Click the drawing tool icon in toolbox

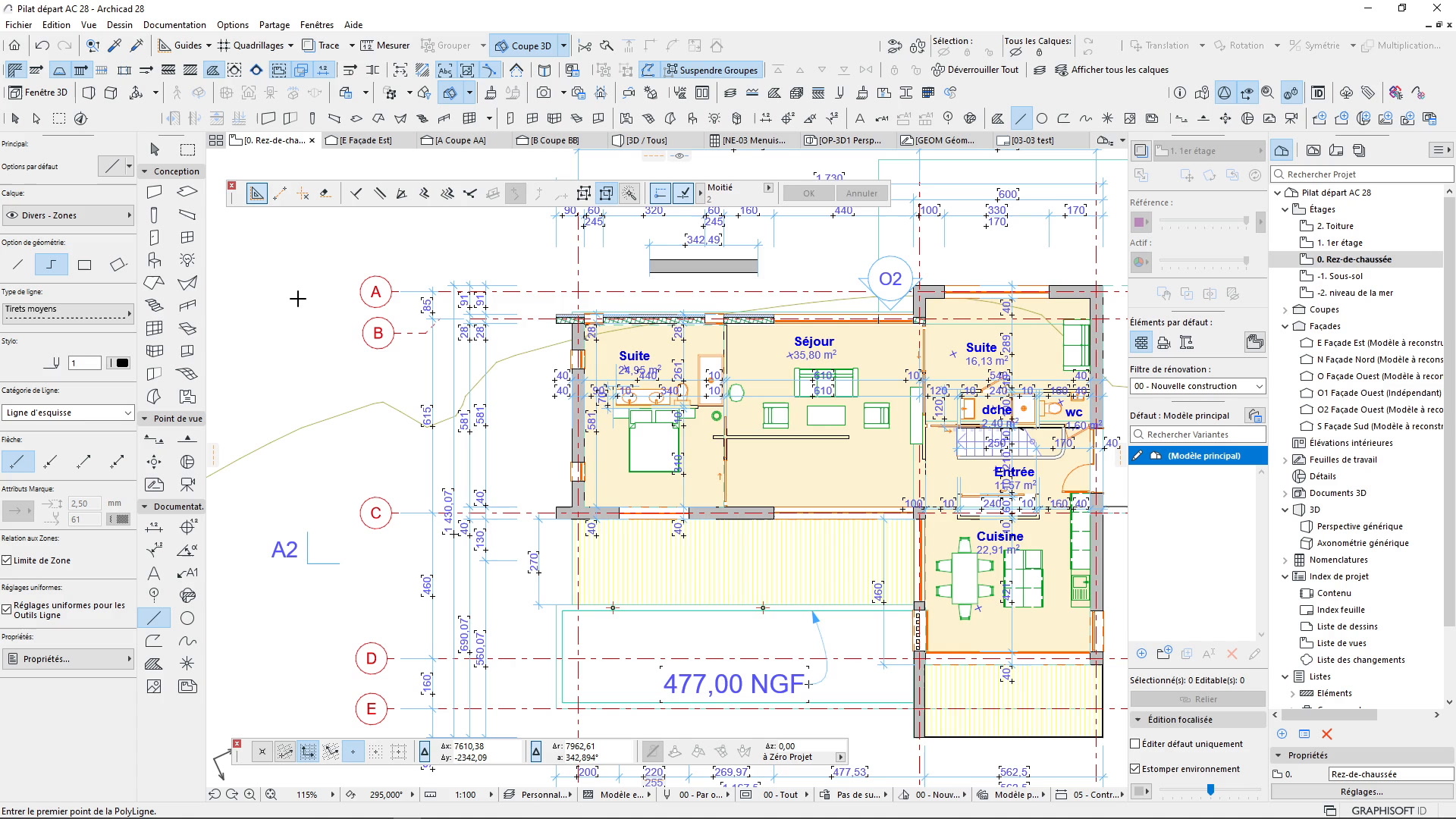[x=187, y=686]
